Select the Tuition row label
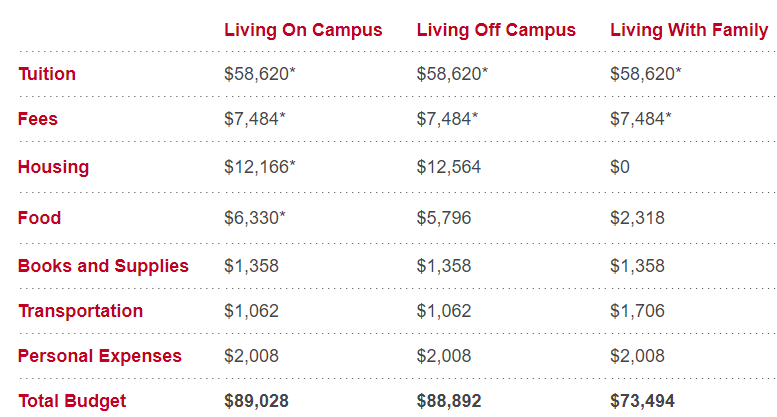Screen dimensions: 777x417 click(47, 74)
